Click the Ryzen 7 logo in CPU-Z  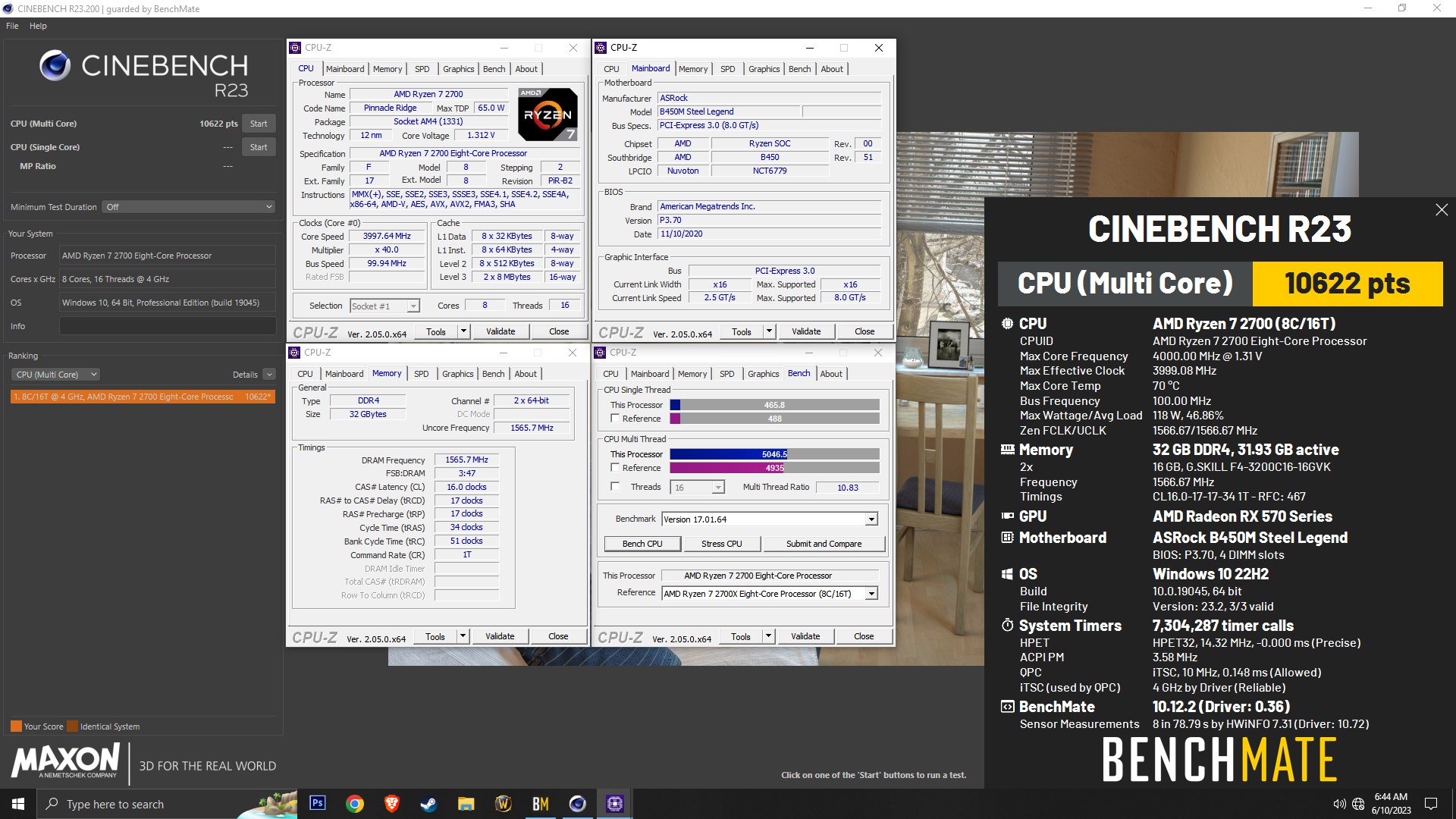(x=548, y=115)
